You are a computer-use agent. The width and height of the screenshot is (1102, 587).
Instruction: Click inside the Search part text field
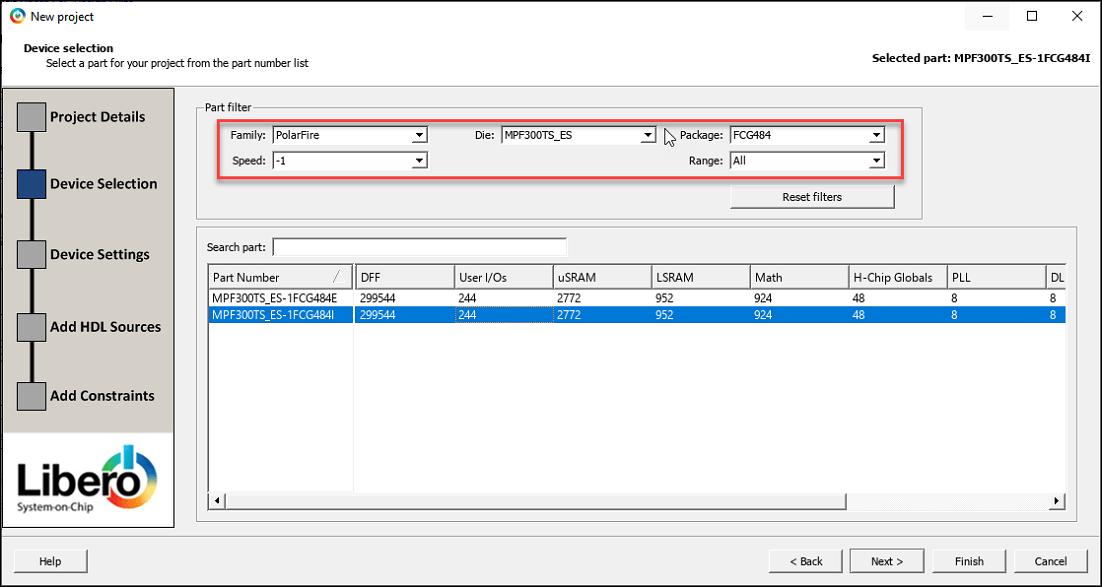pyautogui.click(x=419, y=247)
